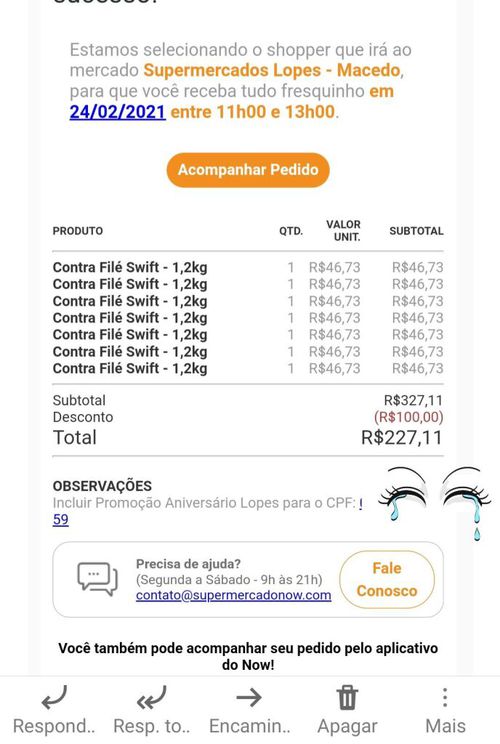Tap the reply-all double arrow icon

(x=151, y=698)
